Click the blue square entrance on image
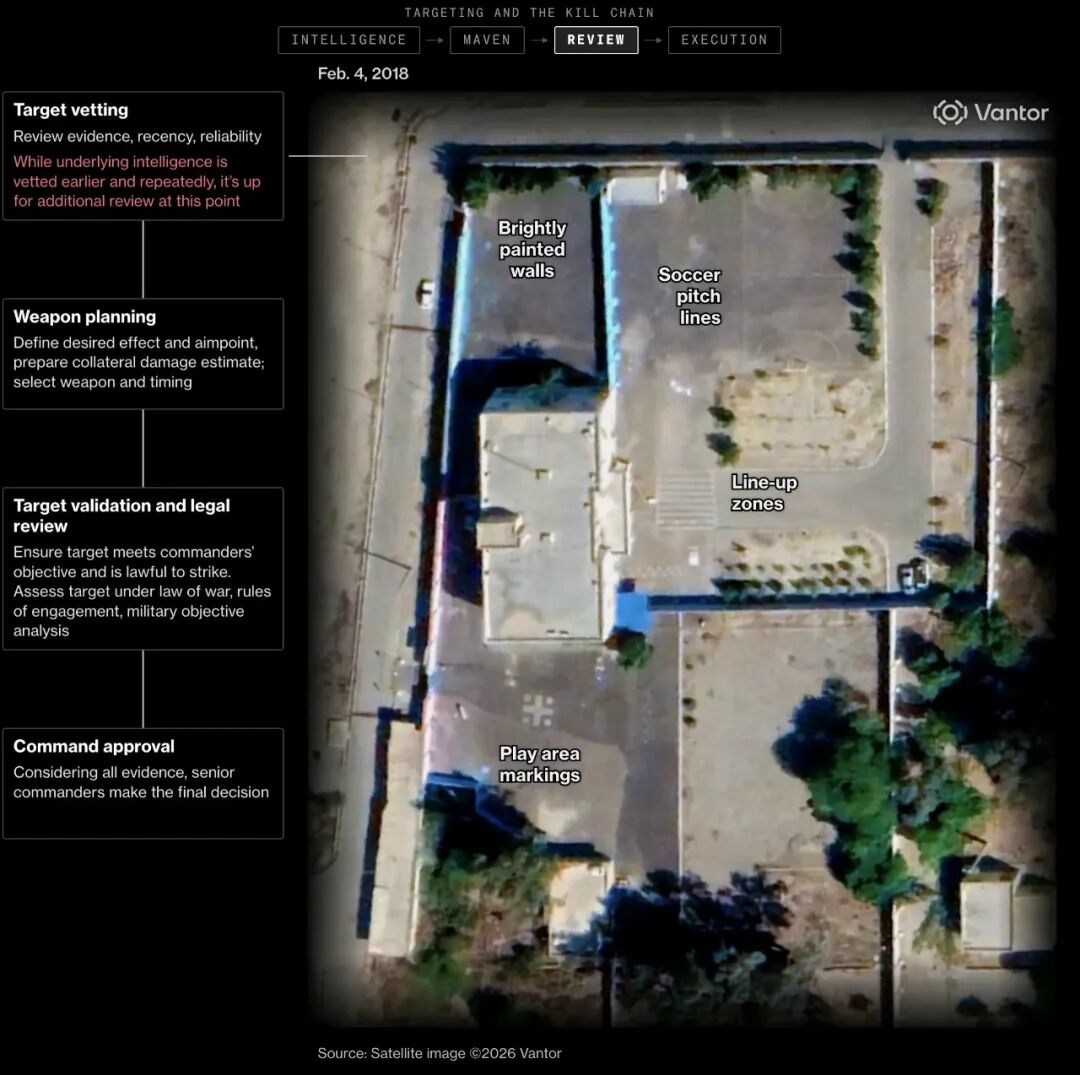The width and height of the screenshot is (1080, 1075). coord(632,612)
